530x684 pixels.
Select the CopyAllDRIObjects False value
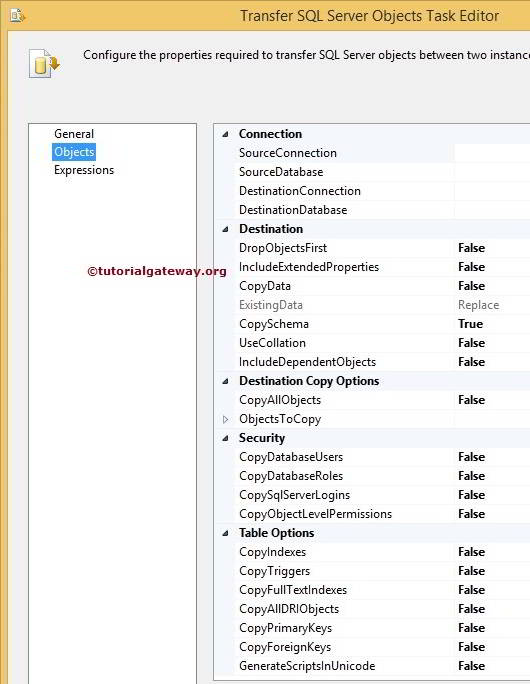tap(472, 609)
